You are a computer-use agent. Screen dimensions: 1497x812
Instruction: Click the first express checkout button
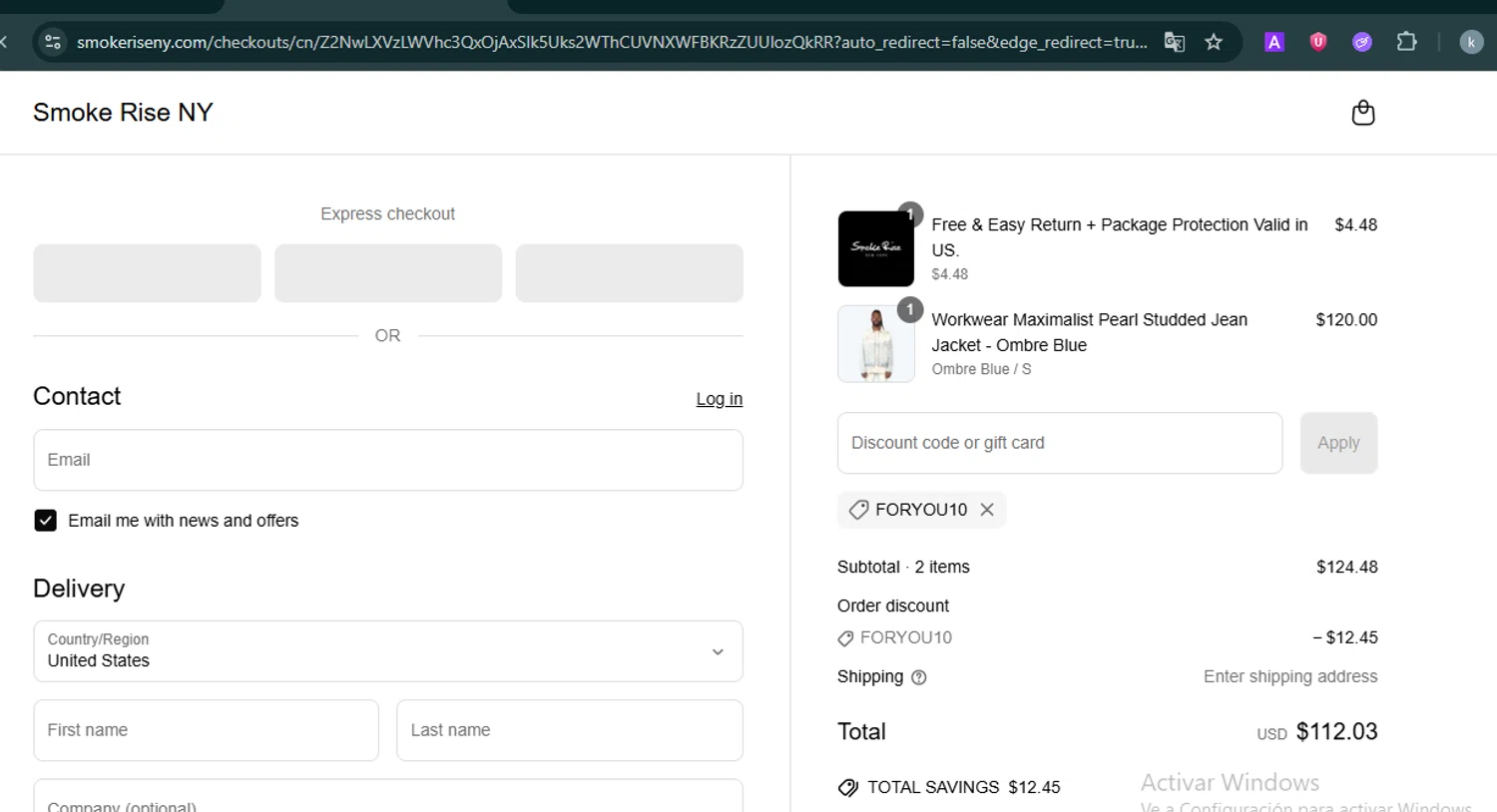pyautogui.click(x=147, y=273)
